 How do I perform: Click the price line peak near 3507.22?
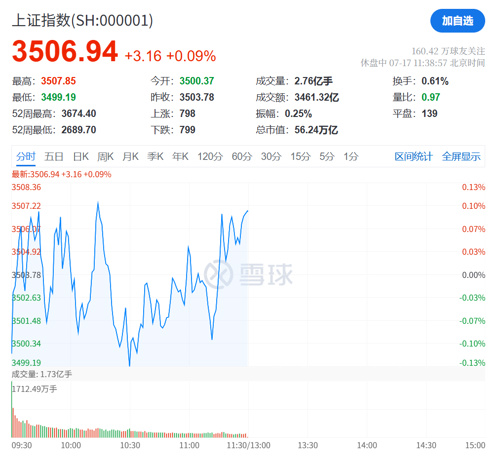point(98,202)
